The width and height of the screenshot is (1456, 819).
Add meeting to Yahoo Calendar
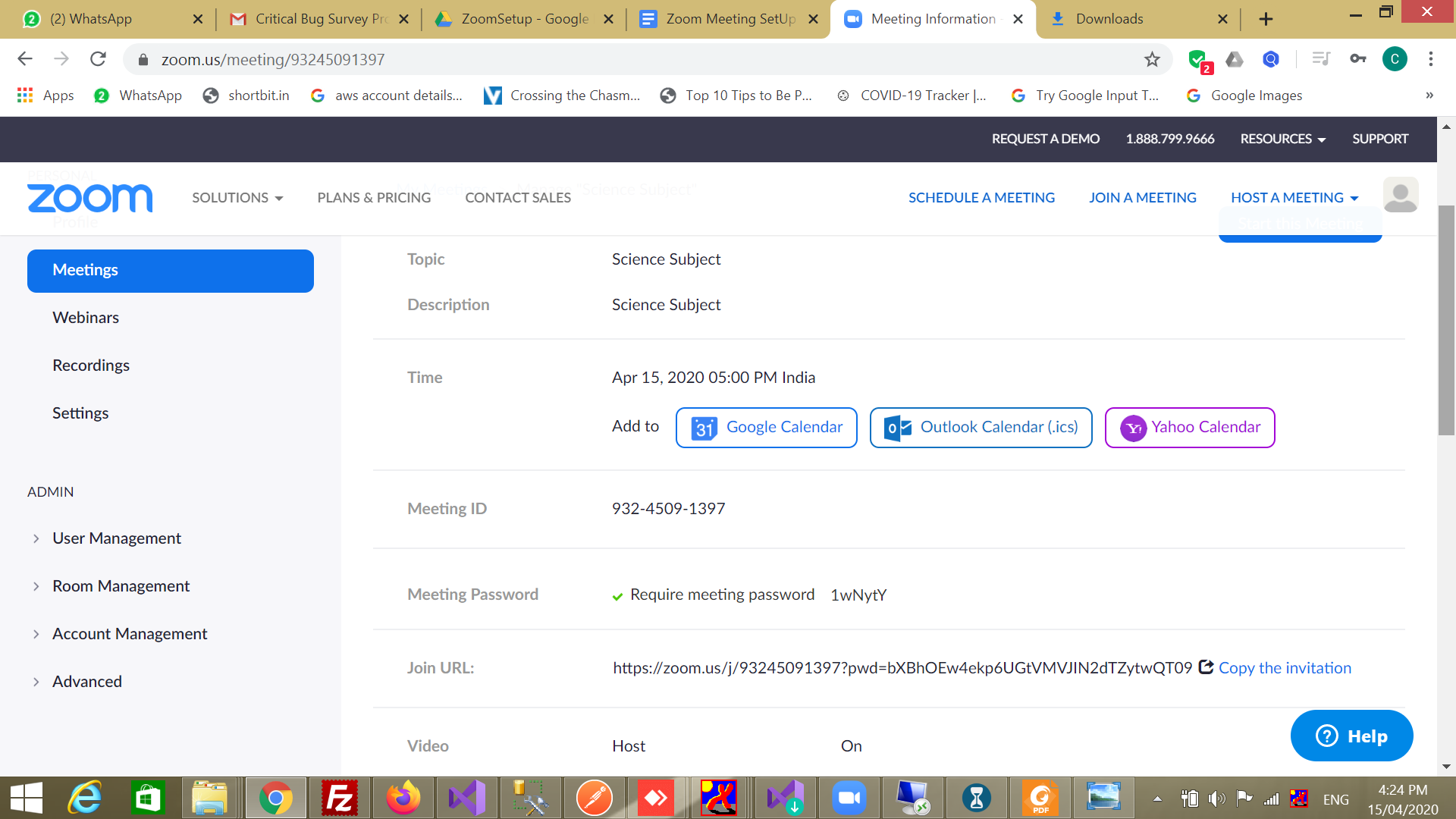(x=1189, y=428)
